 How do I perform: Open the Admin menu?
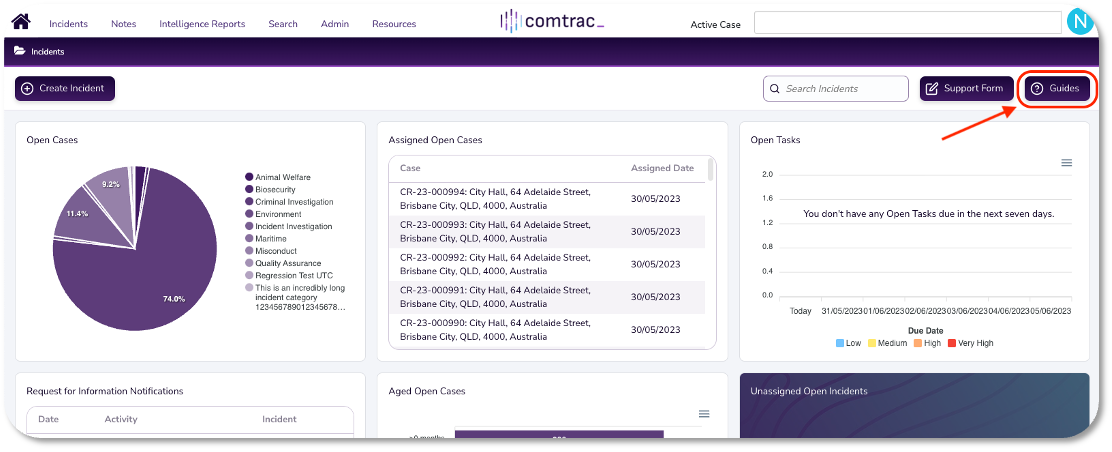(335, 24)
